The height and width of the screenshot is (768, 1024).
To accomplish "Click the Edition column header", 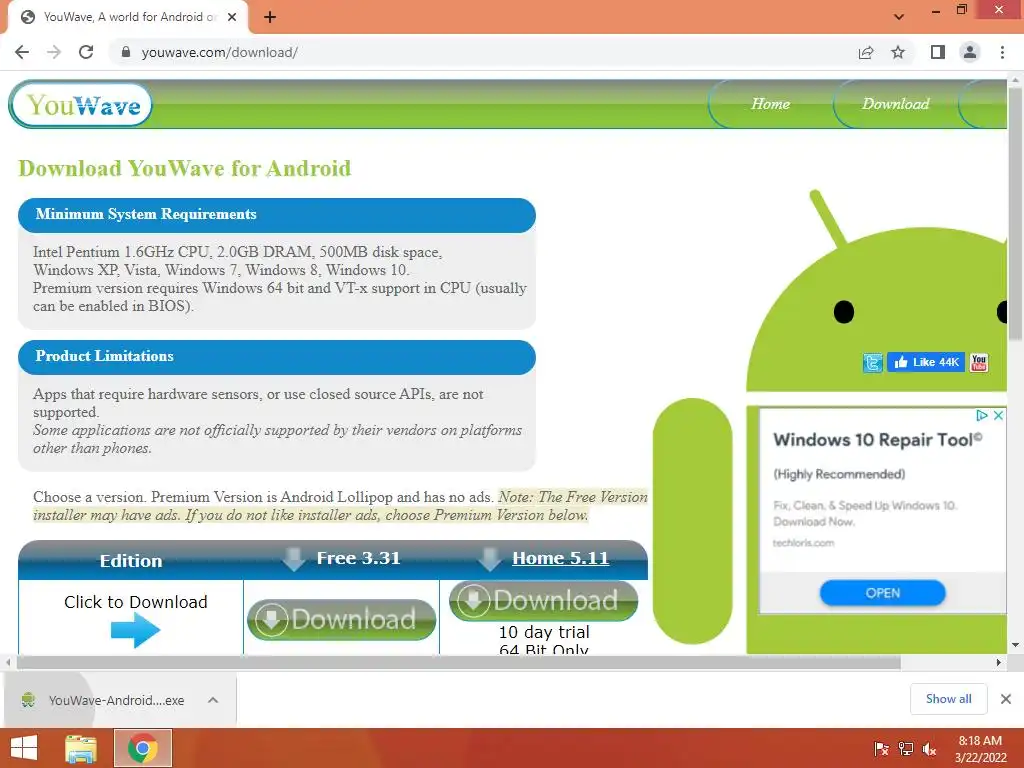I will pyautogui.click(x=131, y=560).
